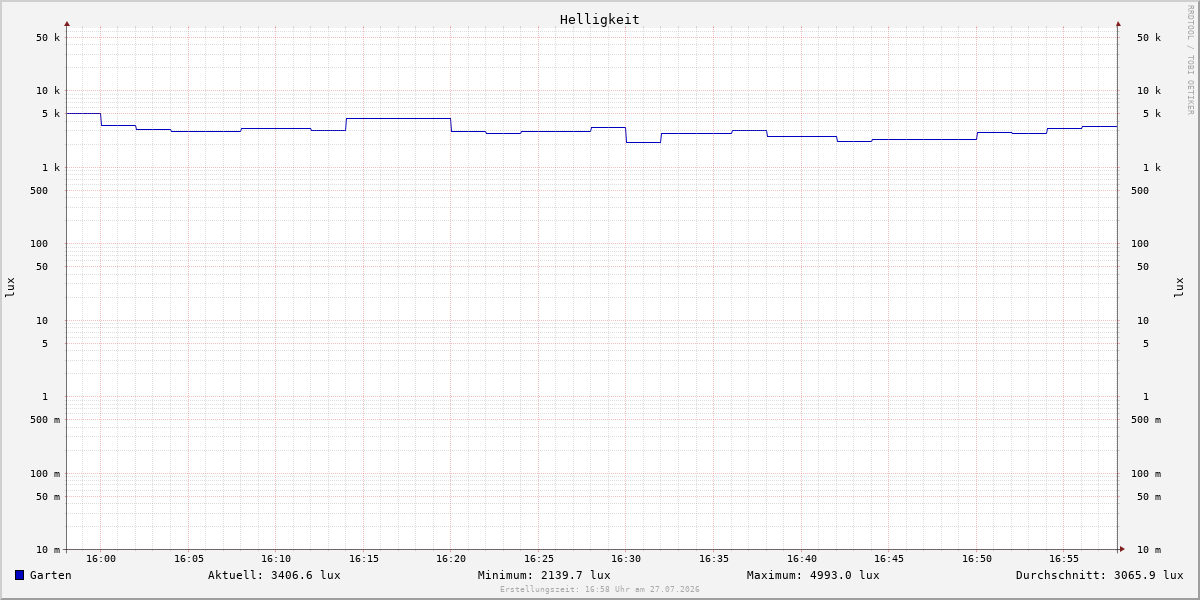The width and height of the screenshot is (1200, 600).
Task: Select the Garten legend label
Action: tap(51, 575)
